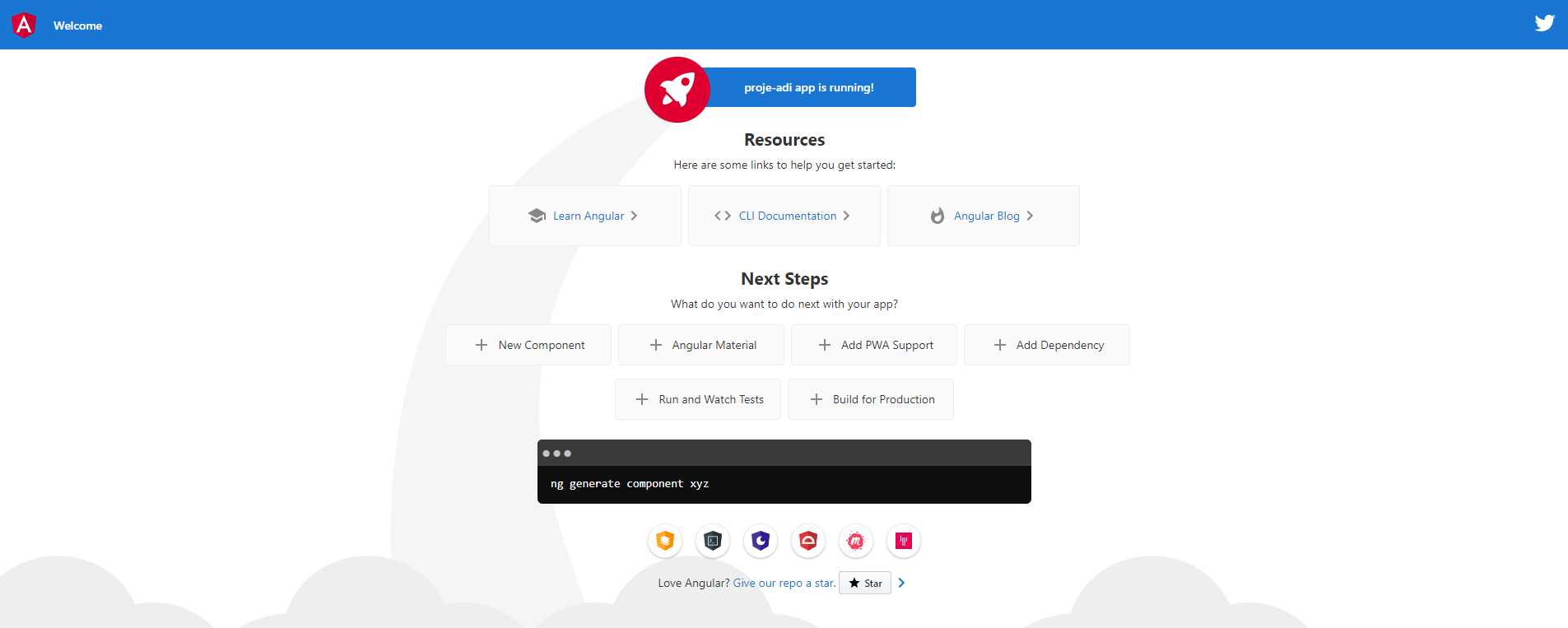
Task: Click the terminal command 'ng generate component xyz'
Action: [630, 484]
